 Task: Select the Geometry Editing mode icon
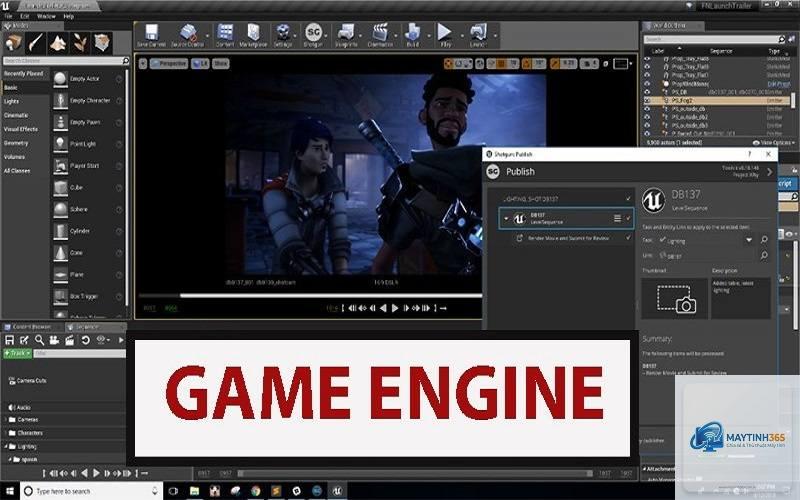click(102, 43)
